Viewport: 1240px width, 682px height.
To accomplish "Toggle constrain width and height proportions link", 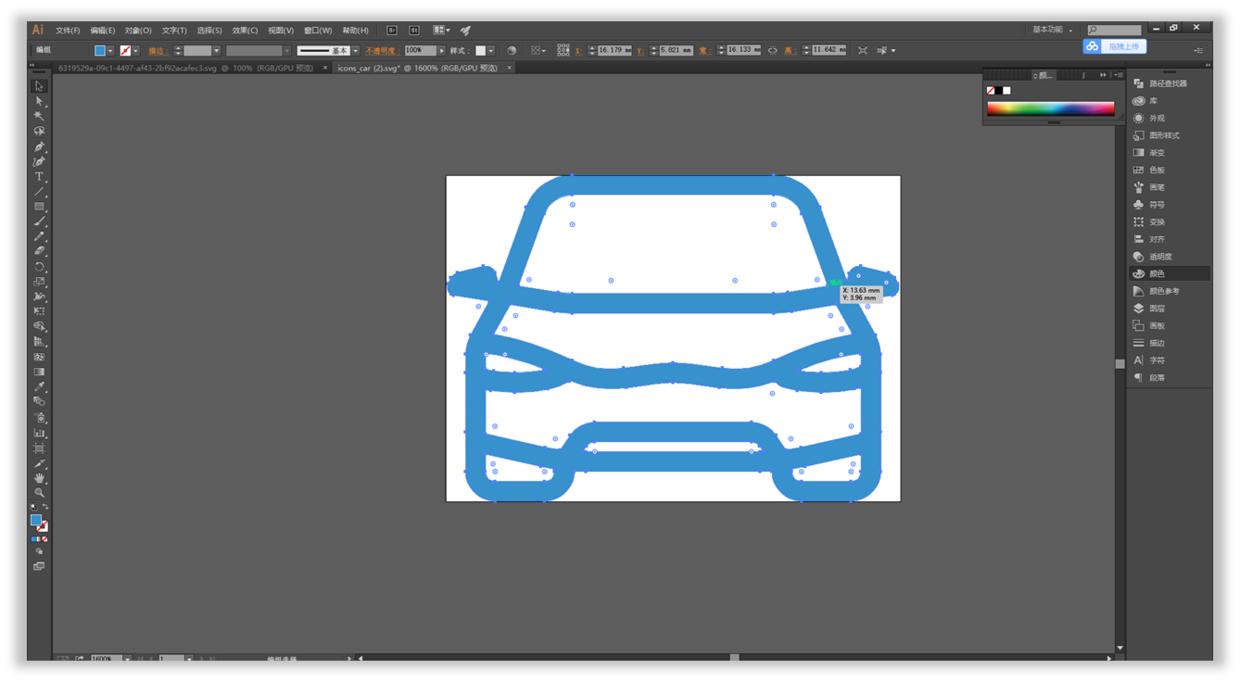I will [x=772, y=50].
